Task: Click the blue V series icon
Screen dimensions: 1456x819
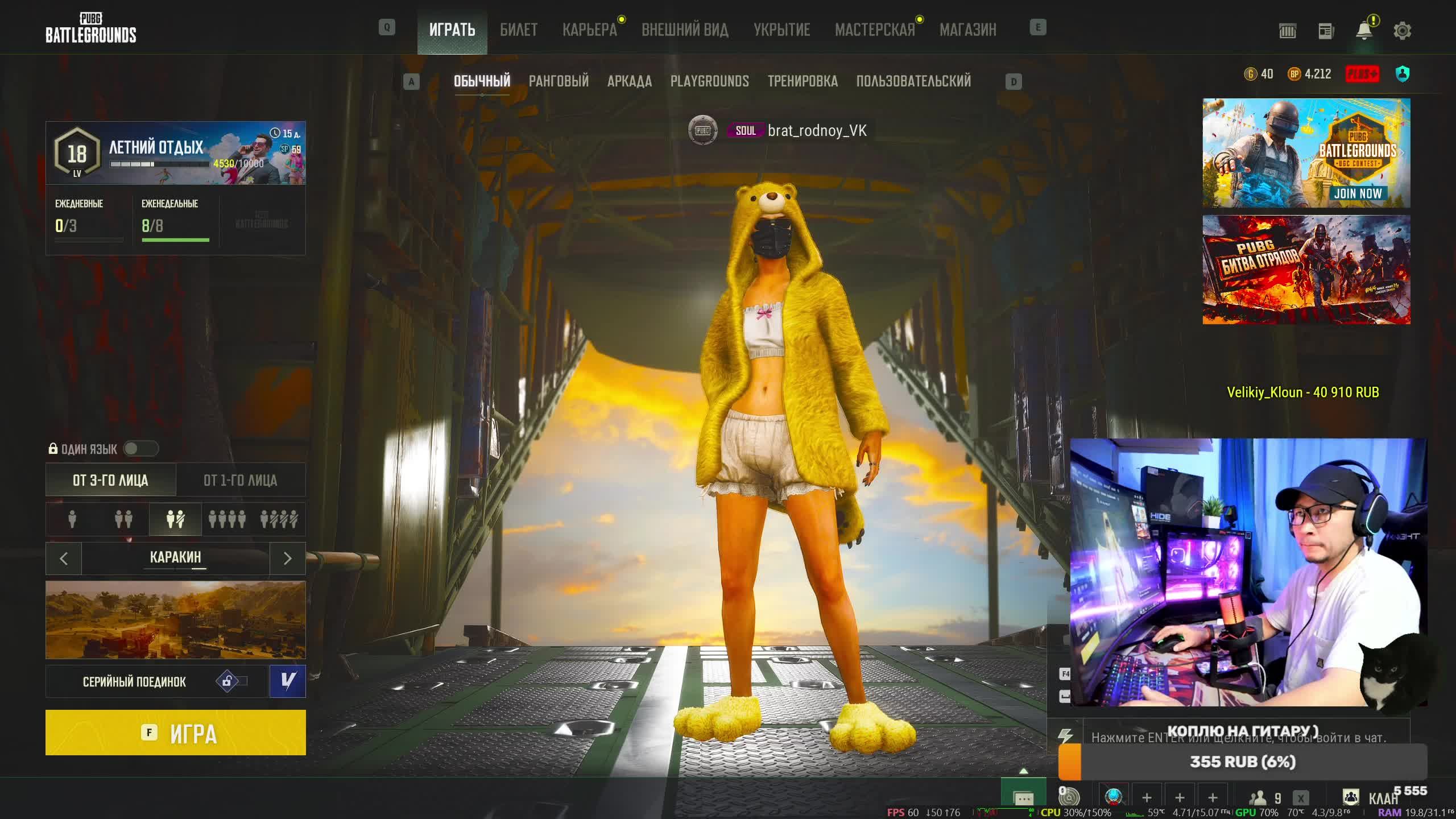Action: [x=288, y=681]
